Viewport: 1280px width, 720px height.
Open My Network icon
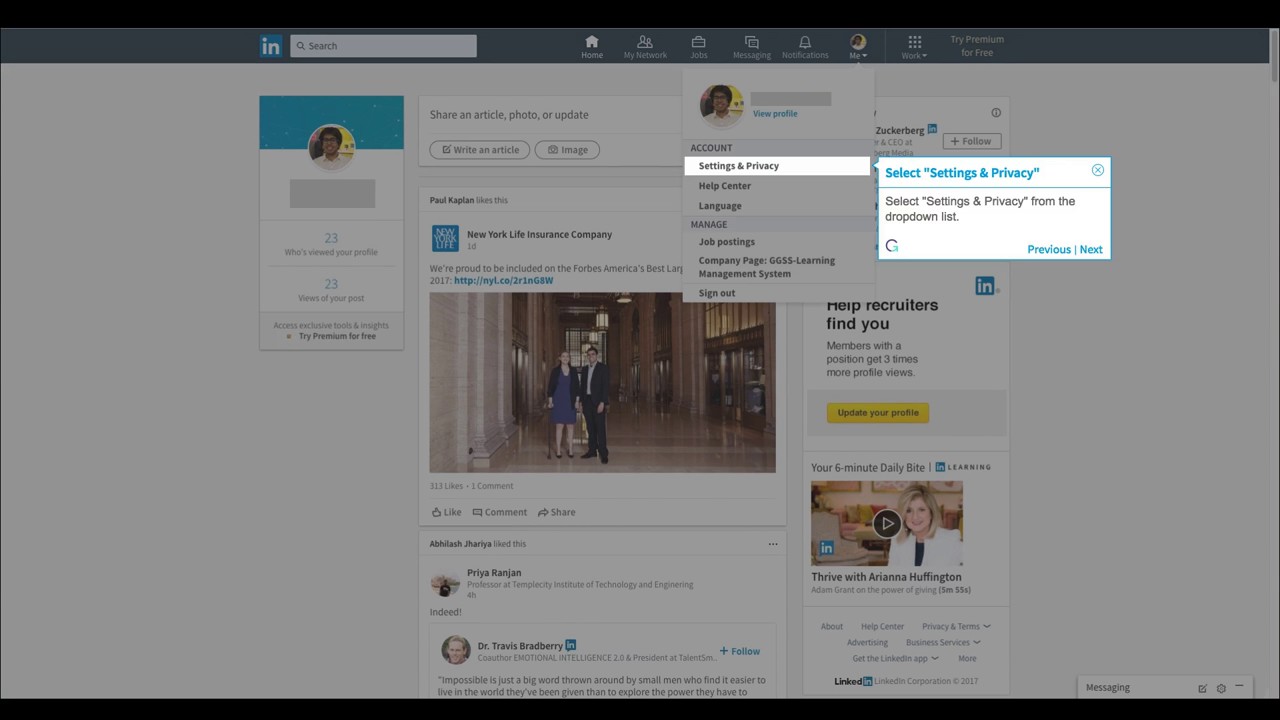[645, 46]
